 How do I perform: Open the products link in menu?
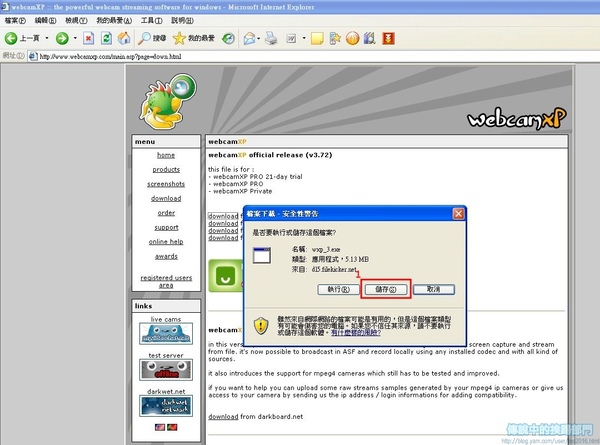[x=166, y=170]
